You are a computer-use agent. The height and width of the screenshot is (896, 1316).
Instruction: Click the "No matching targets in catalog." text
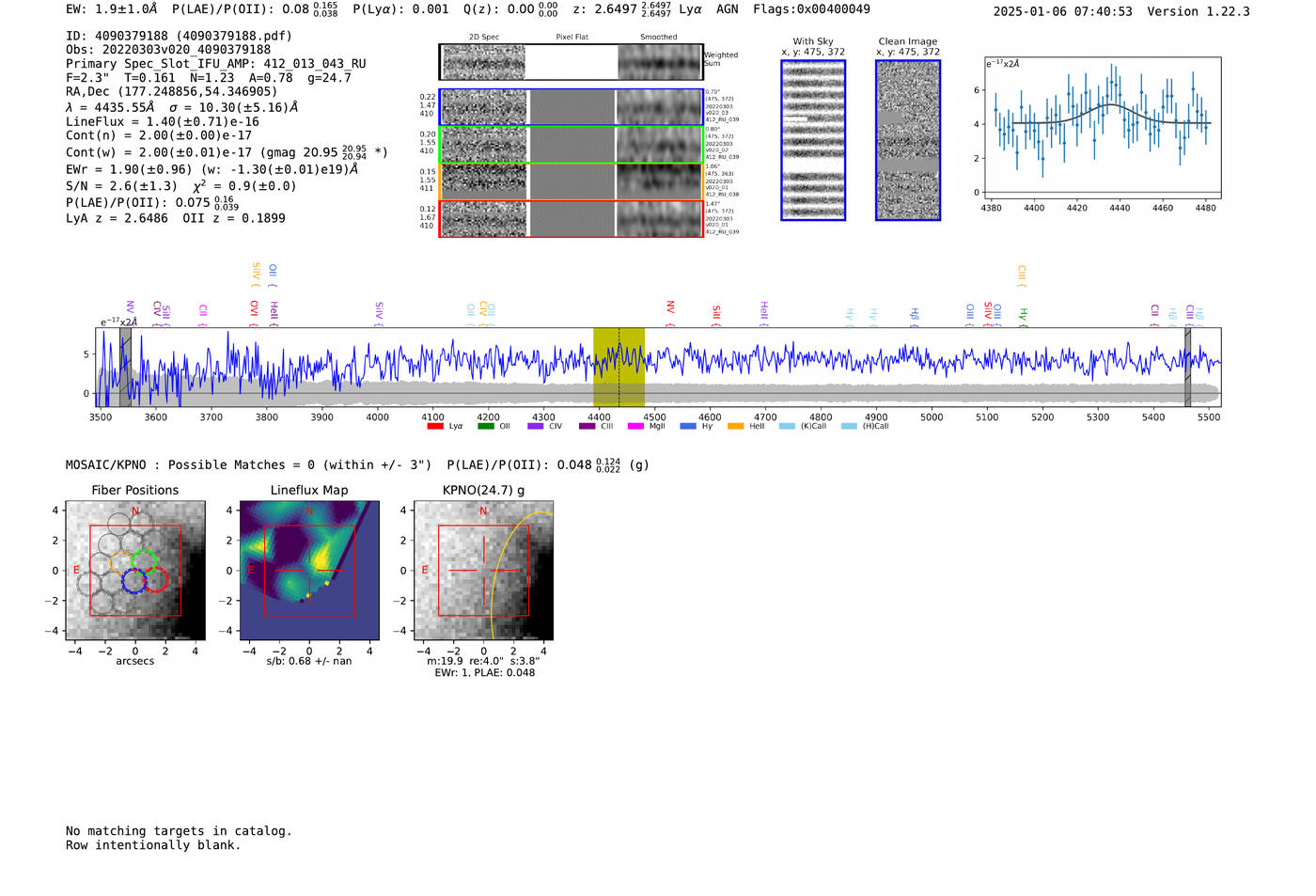(x=179, y=831)
